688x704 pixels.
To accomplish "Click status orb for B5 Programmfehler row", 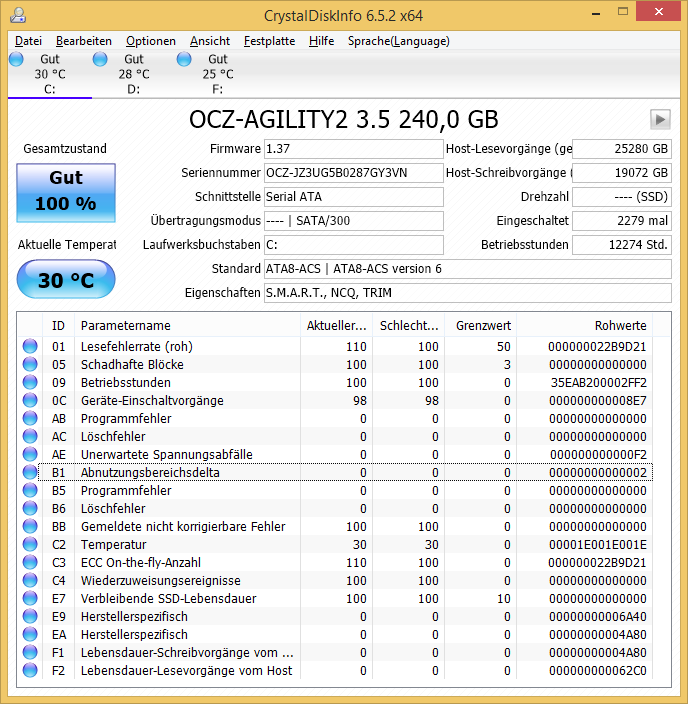I will 30,490.
